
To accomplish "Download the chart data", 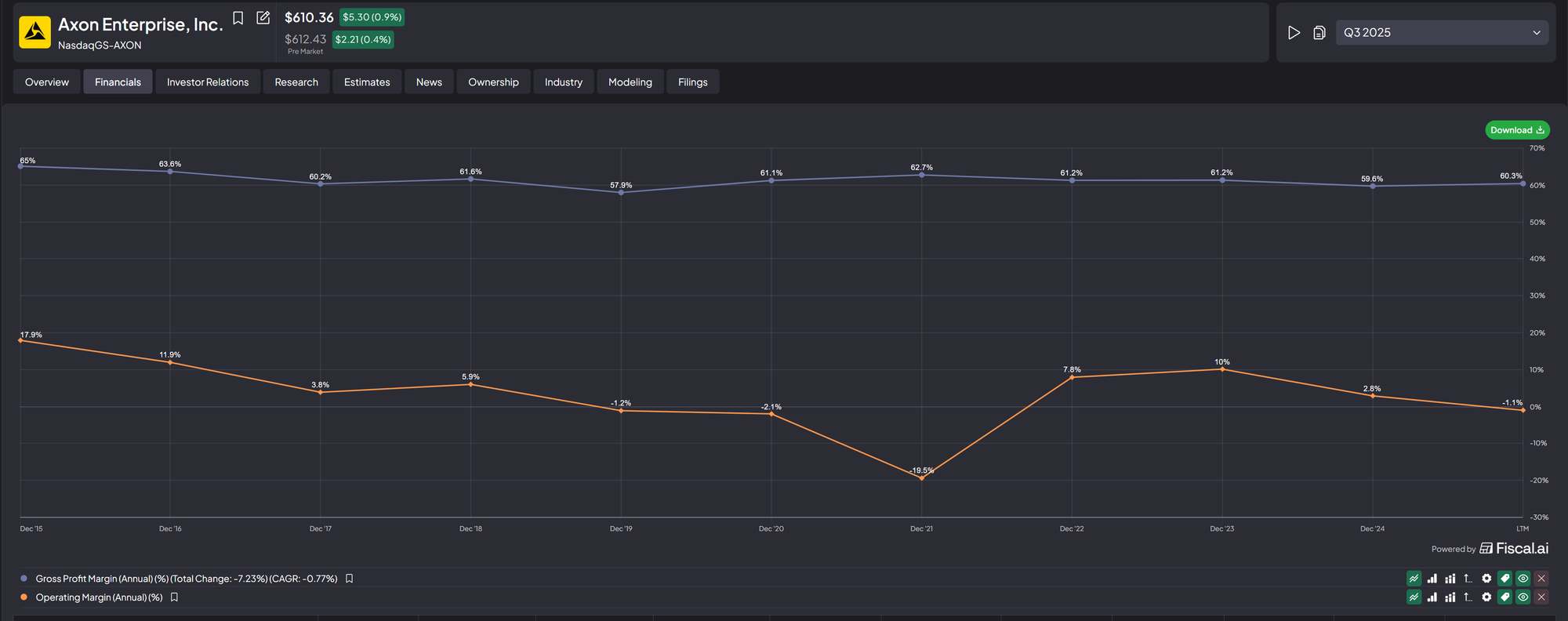I will [x=1517, y=130].
